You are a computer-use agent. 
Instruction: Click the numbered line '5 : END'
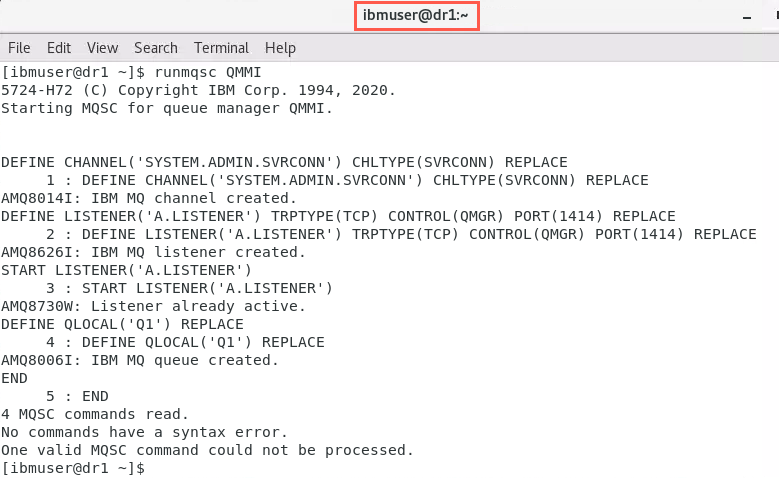coord(77,396)
